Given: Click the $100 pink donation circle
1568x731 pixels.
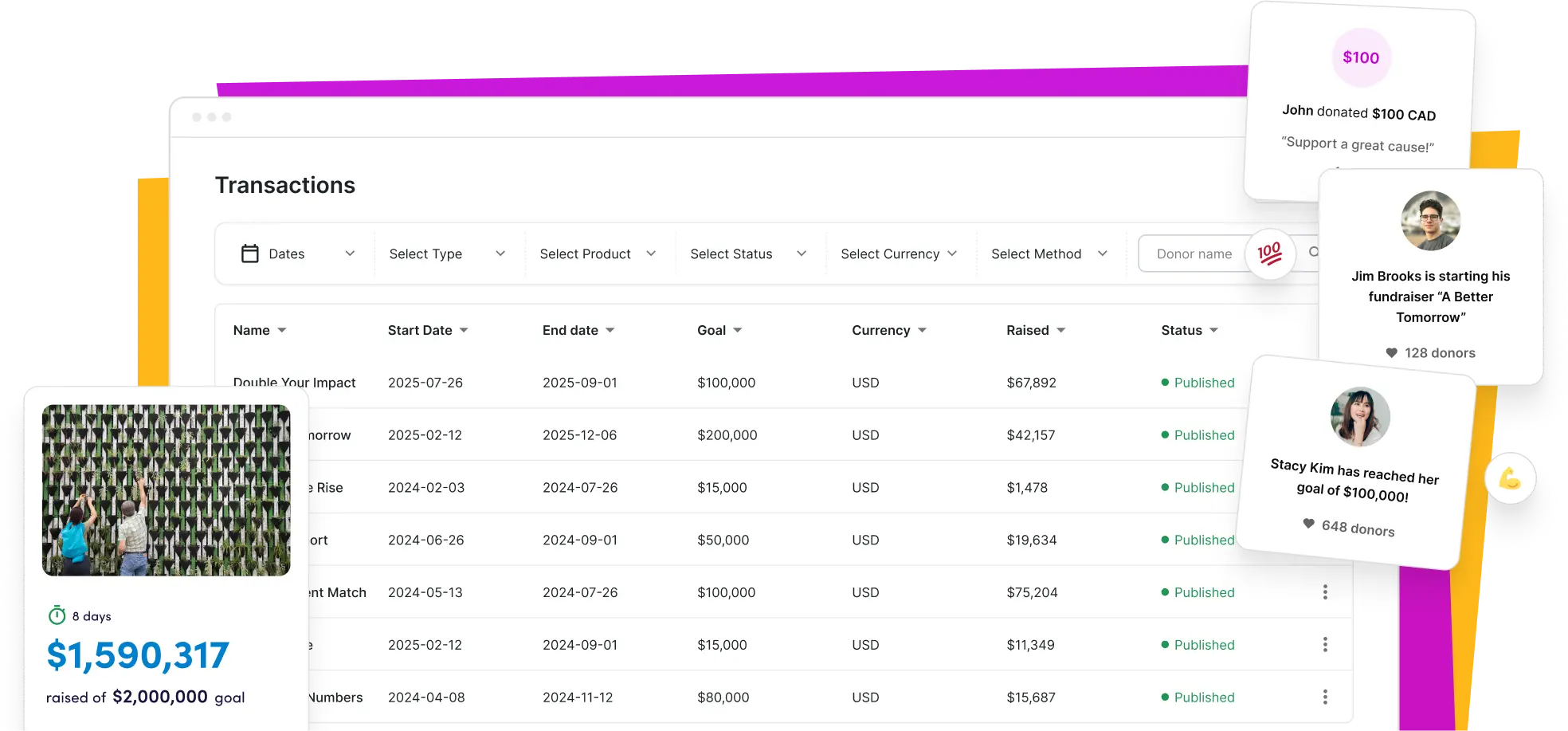Looking at the screenshot, I should pyautogui.click(x=1361, y=57).
